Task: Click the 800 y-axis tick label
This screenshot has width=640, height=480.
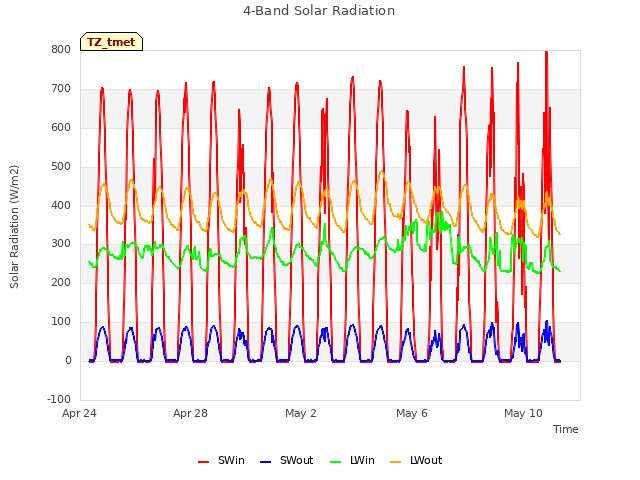Action: point(61,49)
